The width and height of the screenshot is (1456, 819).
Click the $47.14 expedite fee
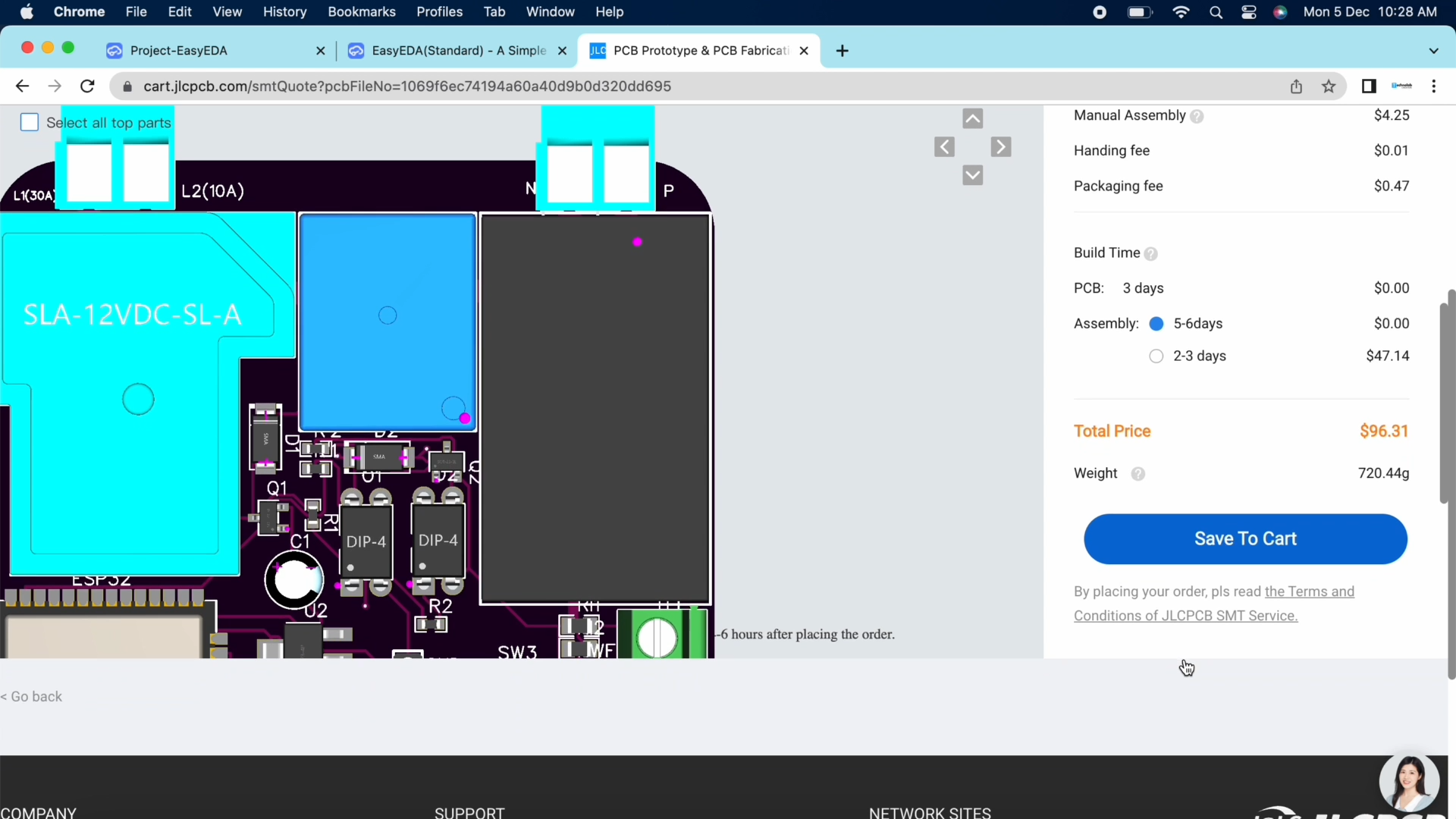pyautogui.click(x=1387, y=356)
